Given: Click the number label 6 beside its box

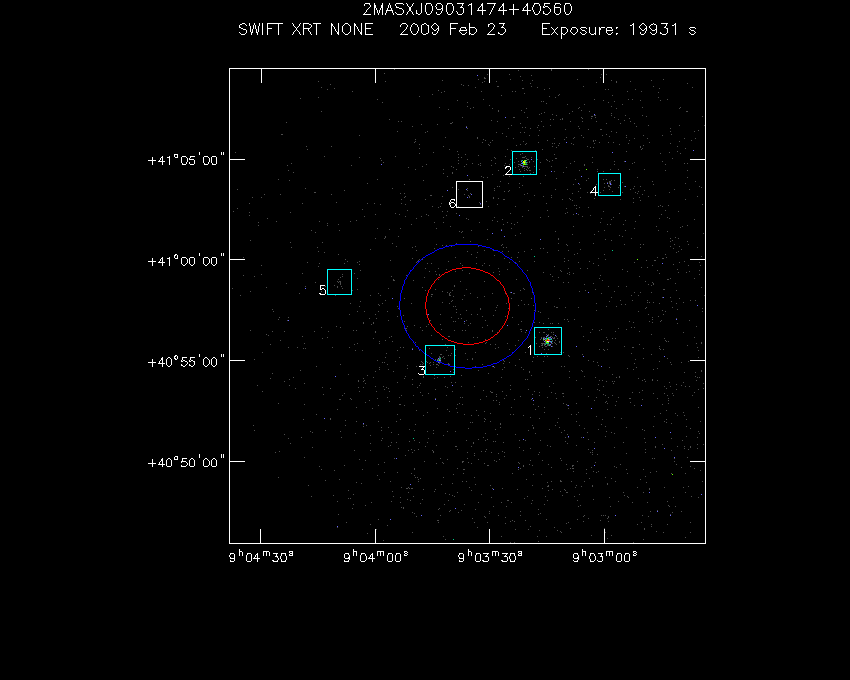Looking at the screenshot, I should click(452, 203).
